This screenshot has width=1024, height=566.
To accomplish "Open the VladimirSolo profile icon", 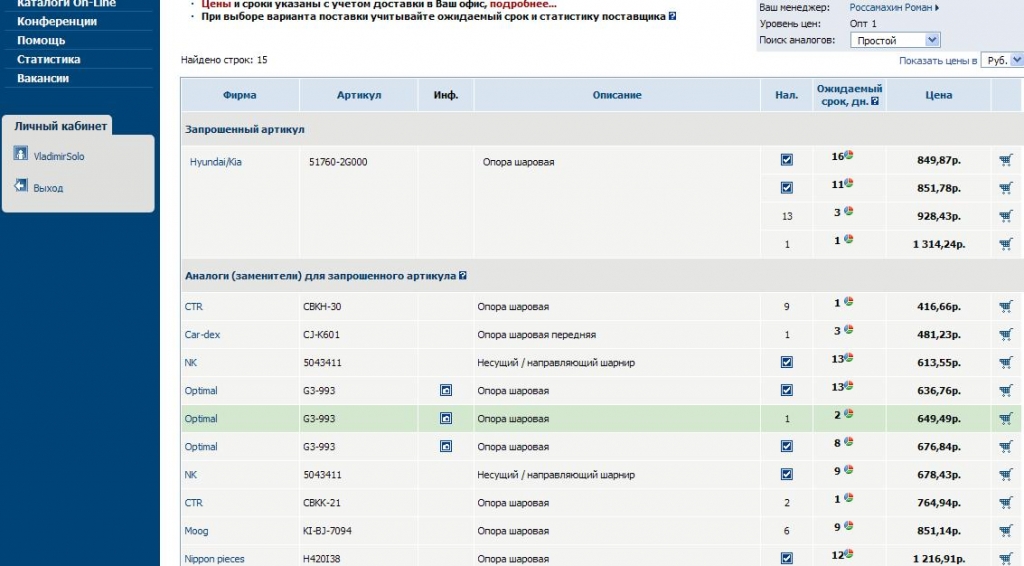I will 21,154.
